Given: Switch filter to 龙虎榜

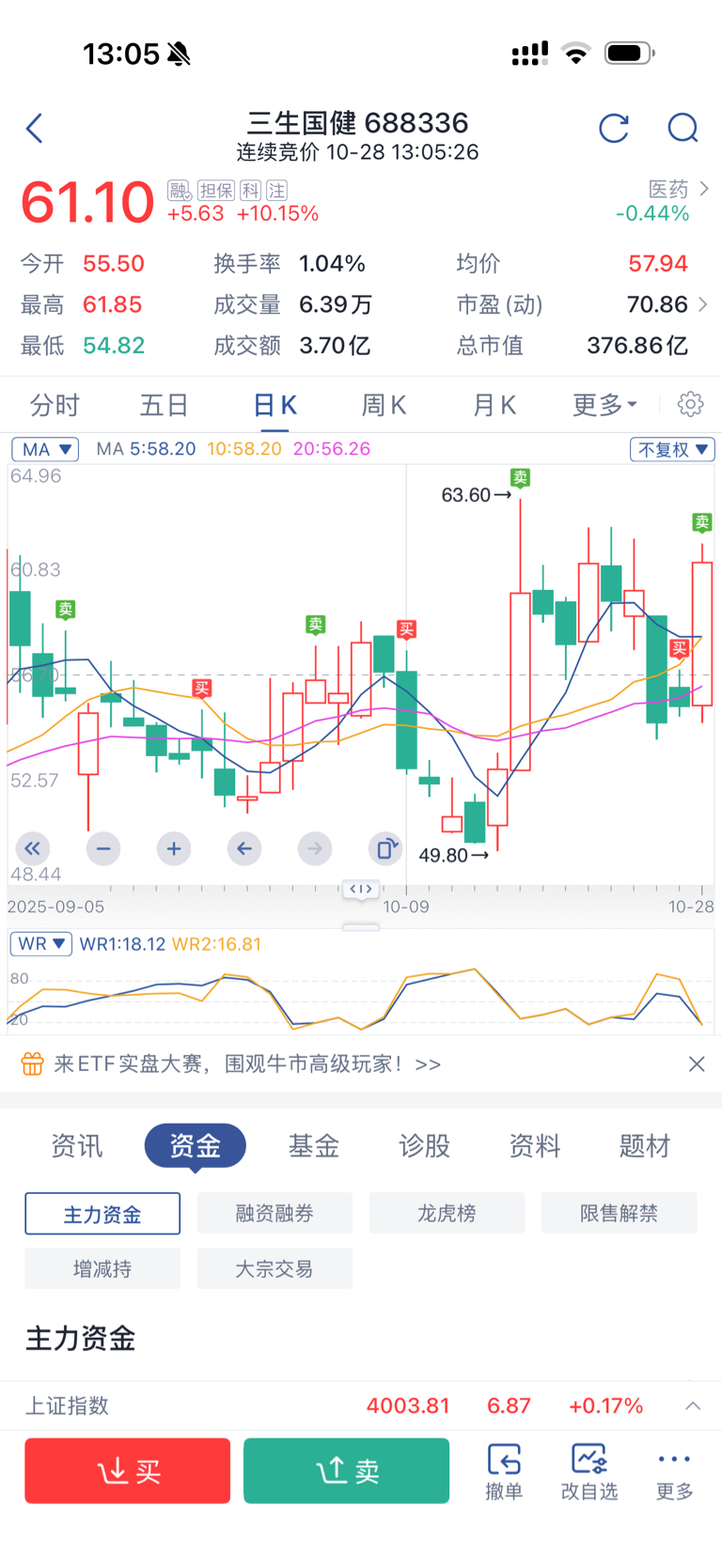Looking at the screenshot, I should click(x=447, y=1214).
